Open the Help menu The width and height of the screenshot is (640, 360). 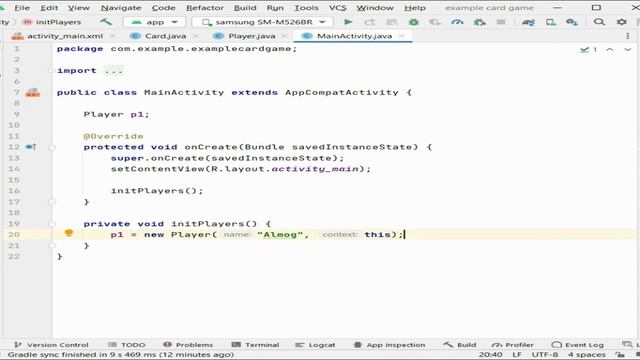[415, 8]
